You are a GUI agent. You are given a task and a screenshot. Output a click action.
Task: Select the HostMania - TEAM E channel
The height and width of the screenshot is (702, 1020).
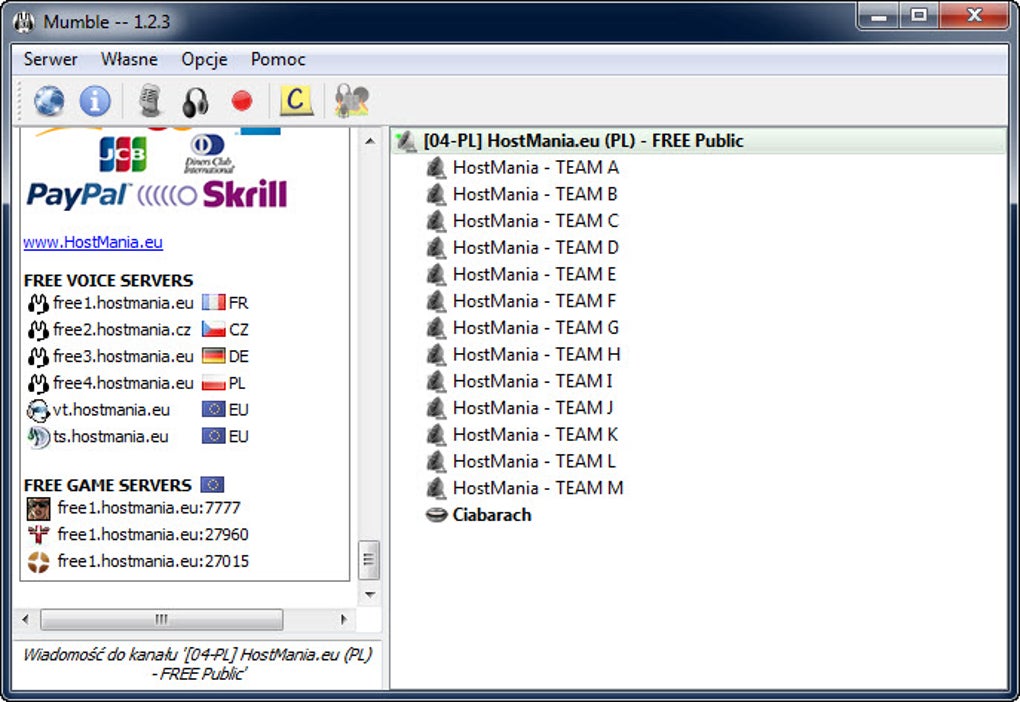click(534, 275)
